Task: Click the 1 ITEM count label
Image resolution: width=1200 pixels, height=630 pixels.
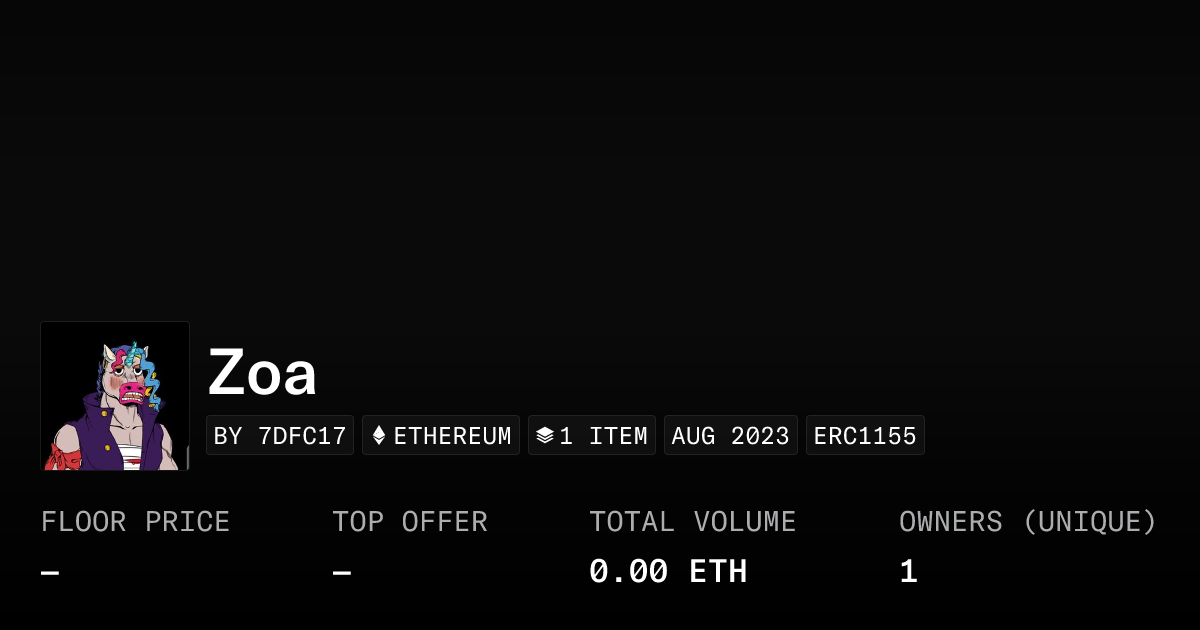Action: click(x=603, y=436)
